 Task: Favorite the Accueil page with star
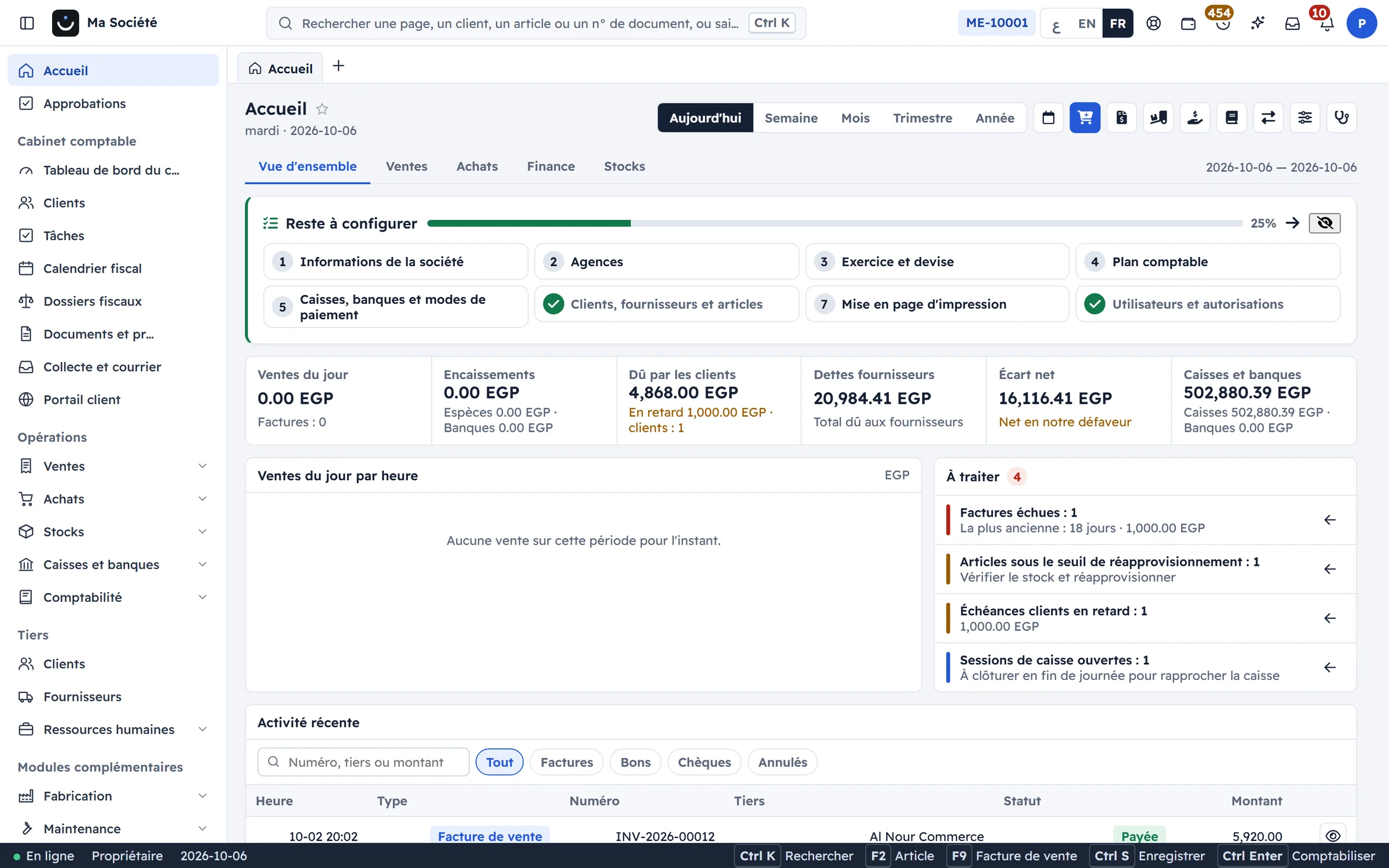322,109
